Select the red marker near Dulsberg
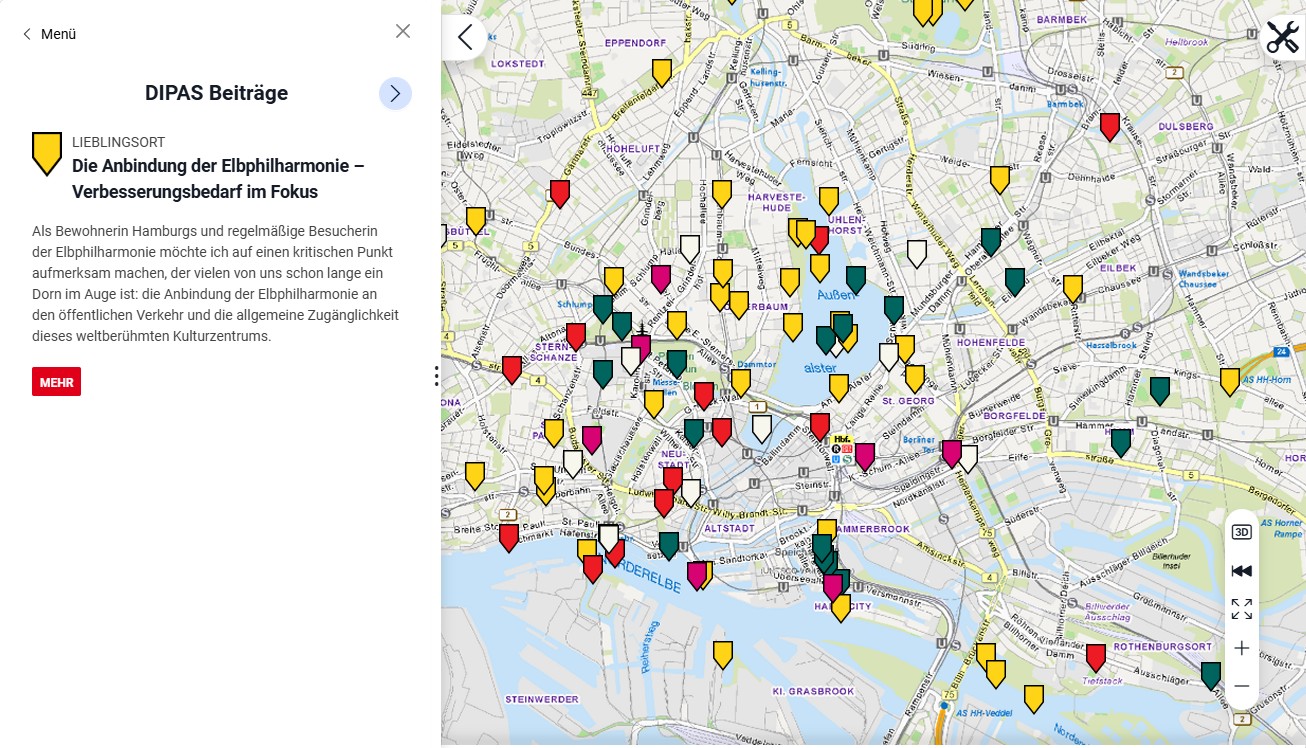 pyautogui.click(x=1110, y=127)
